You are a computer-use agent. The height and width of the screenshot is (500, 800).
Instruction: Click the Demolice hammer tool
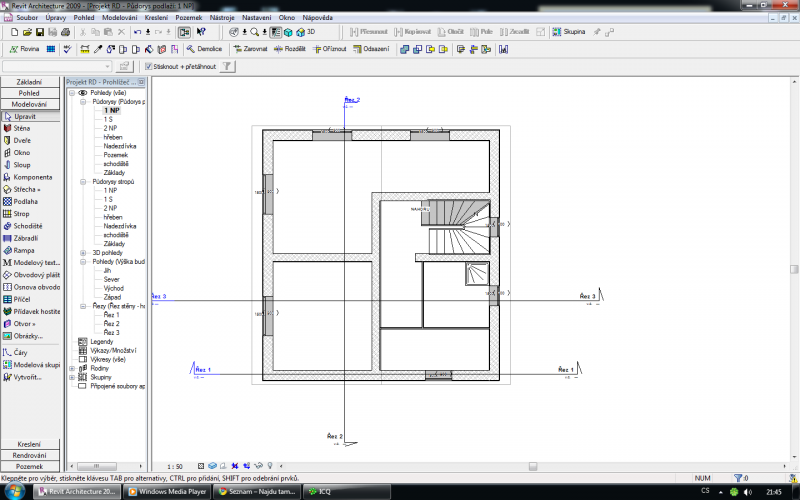tap(204, 48)
